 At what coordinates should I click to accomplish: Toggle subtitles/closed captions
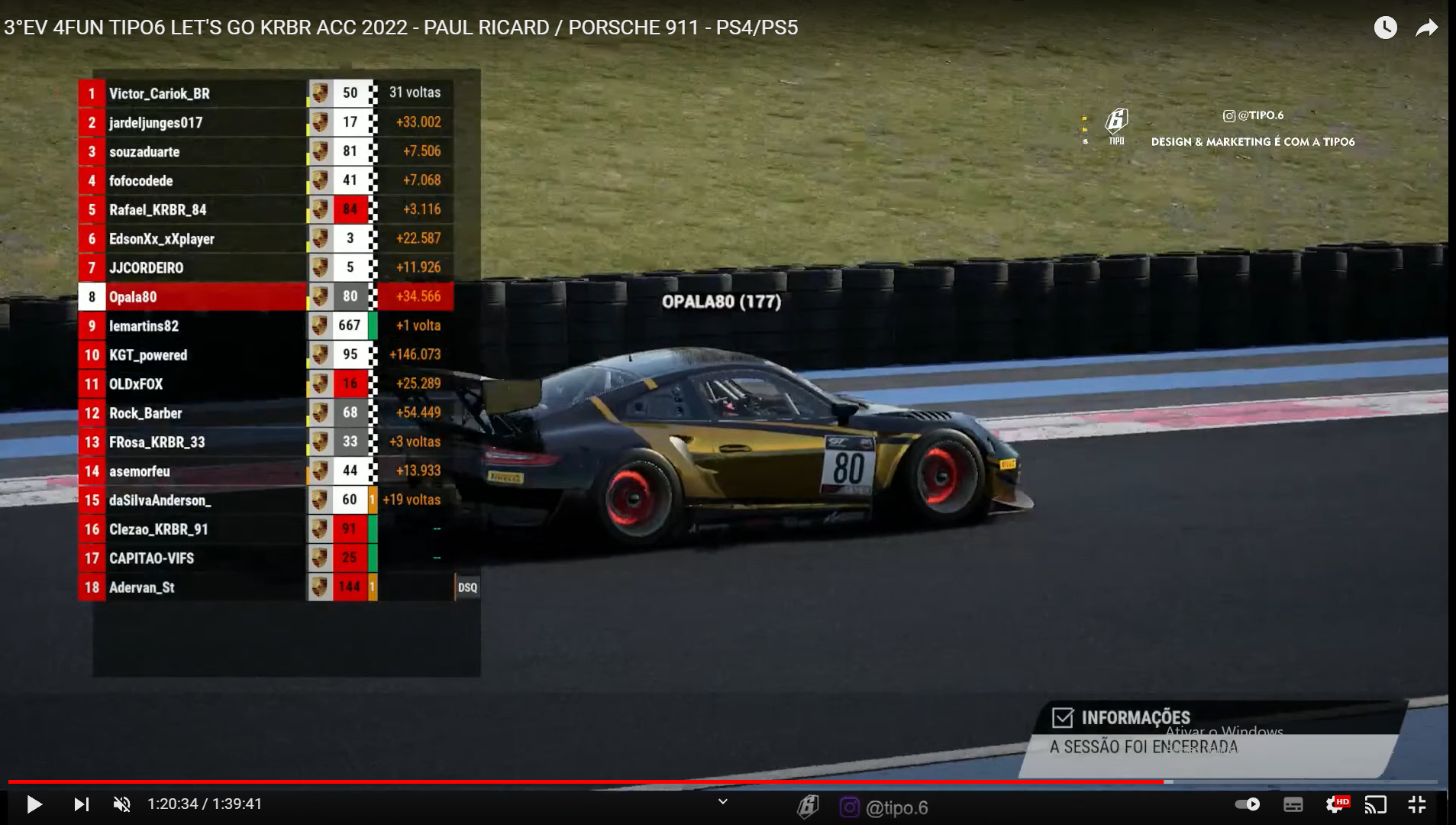point(1293,804)
